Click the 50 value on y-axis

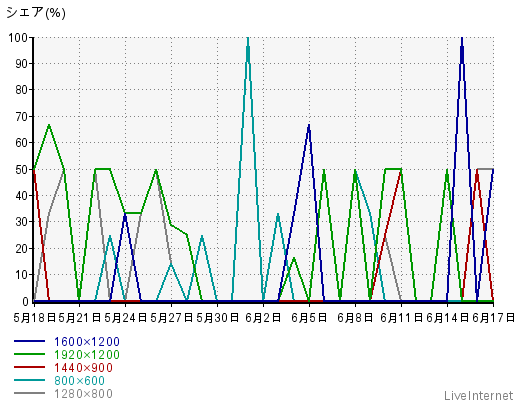[x=22, y=169]
